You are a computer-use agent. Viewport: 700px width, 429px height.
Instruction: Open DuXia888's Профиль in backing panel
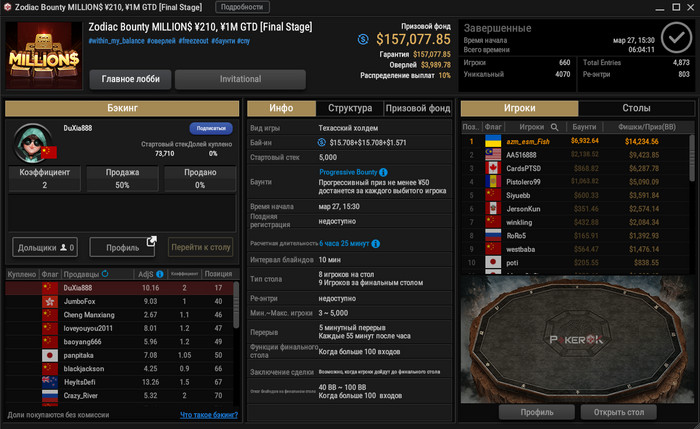(x=122, y=247)
